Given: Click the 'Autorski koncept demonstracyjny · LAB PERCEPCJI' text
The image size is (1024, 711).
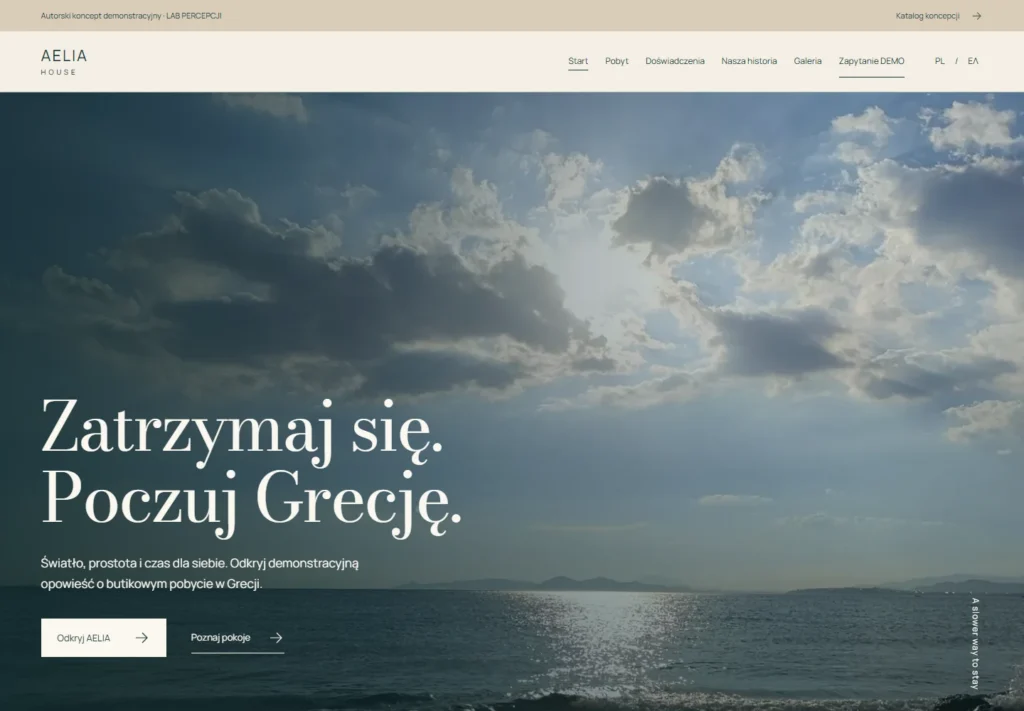Looking at the screenshot, I should [131, 16].
